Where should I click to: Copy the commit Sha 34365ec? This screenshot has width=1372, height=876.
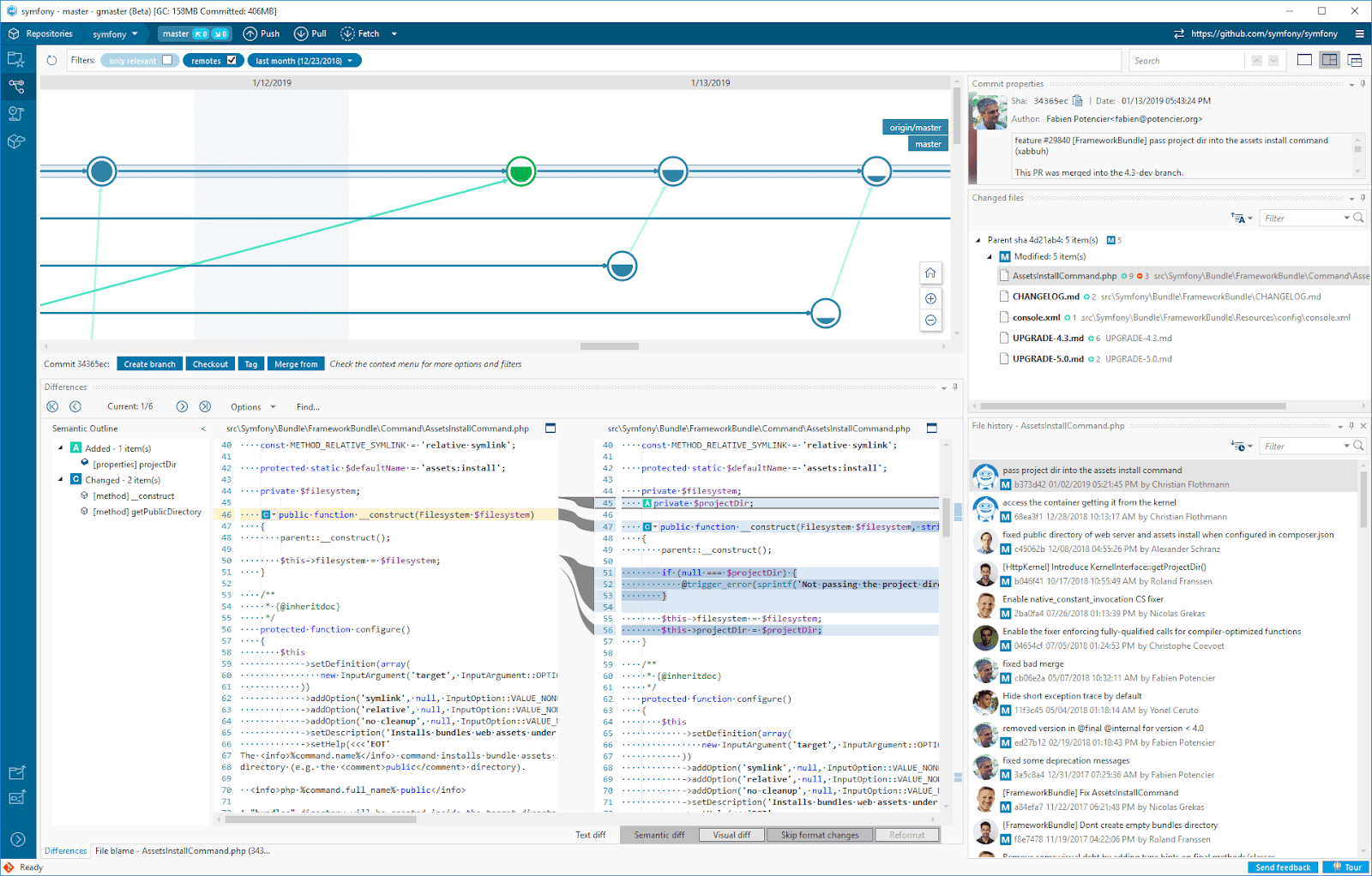(x=1078, y=100)
